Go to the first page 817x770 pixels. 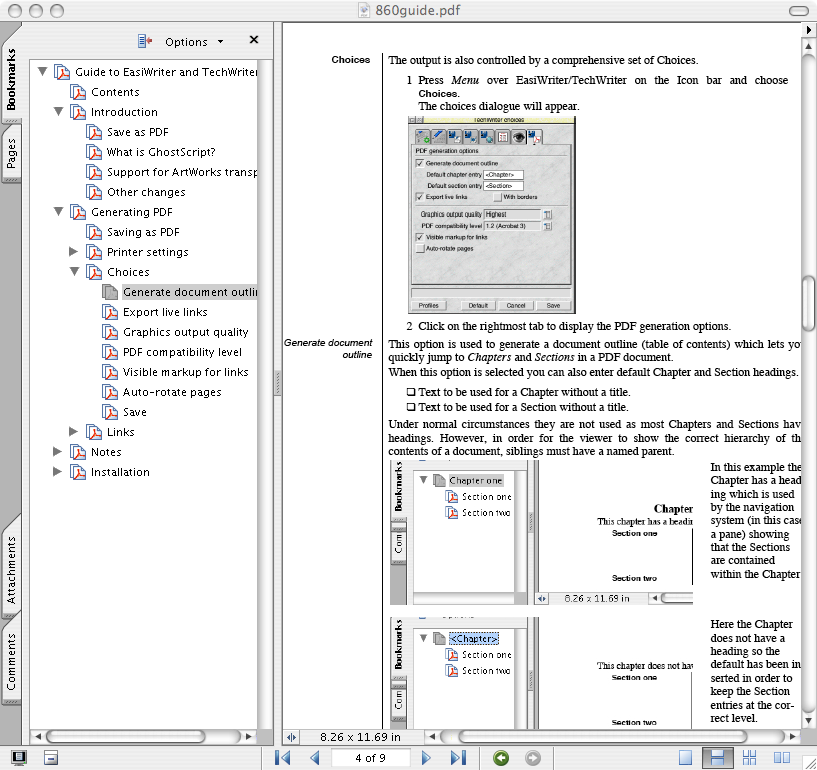284,758
